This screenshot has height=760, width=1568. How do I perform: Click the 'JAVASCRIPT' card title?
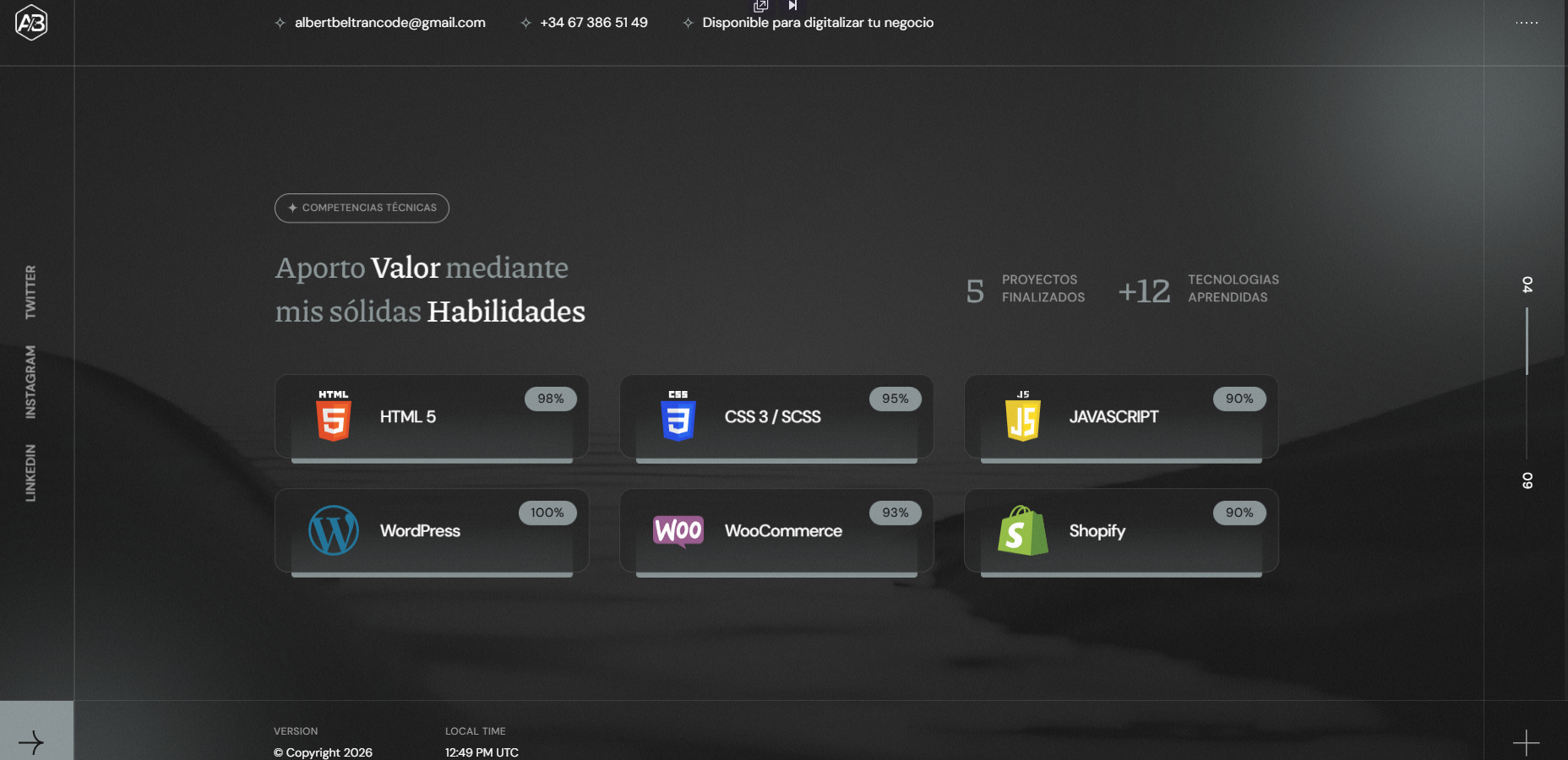[1114, 417]
